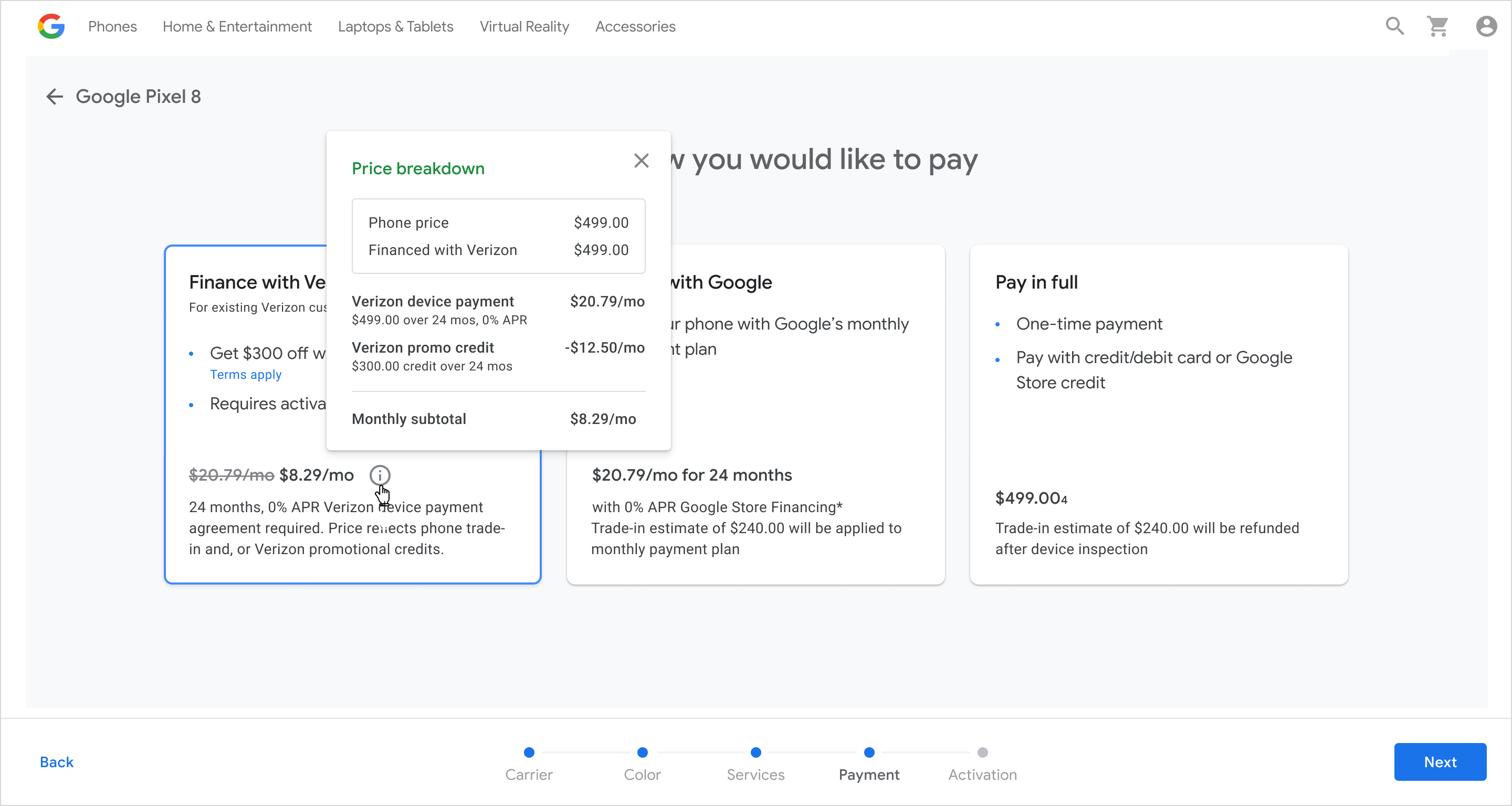
Task: Click the back arrow beside Google Pixel 8
Action: 55,96
